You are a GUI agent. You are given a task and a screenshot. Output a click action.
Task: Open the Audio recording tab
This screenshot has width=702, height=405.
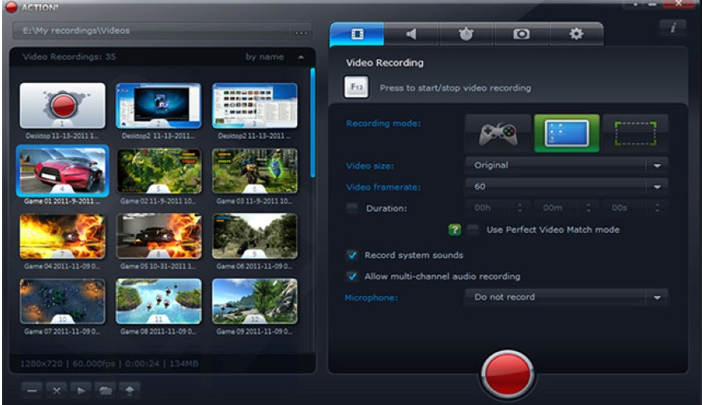pyautogui.click(x=412, y=33)
